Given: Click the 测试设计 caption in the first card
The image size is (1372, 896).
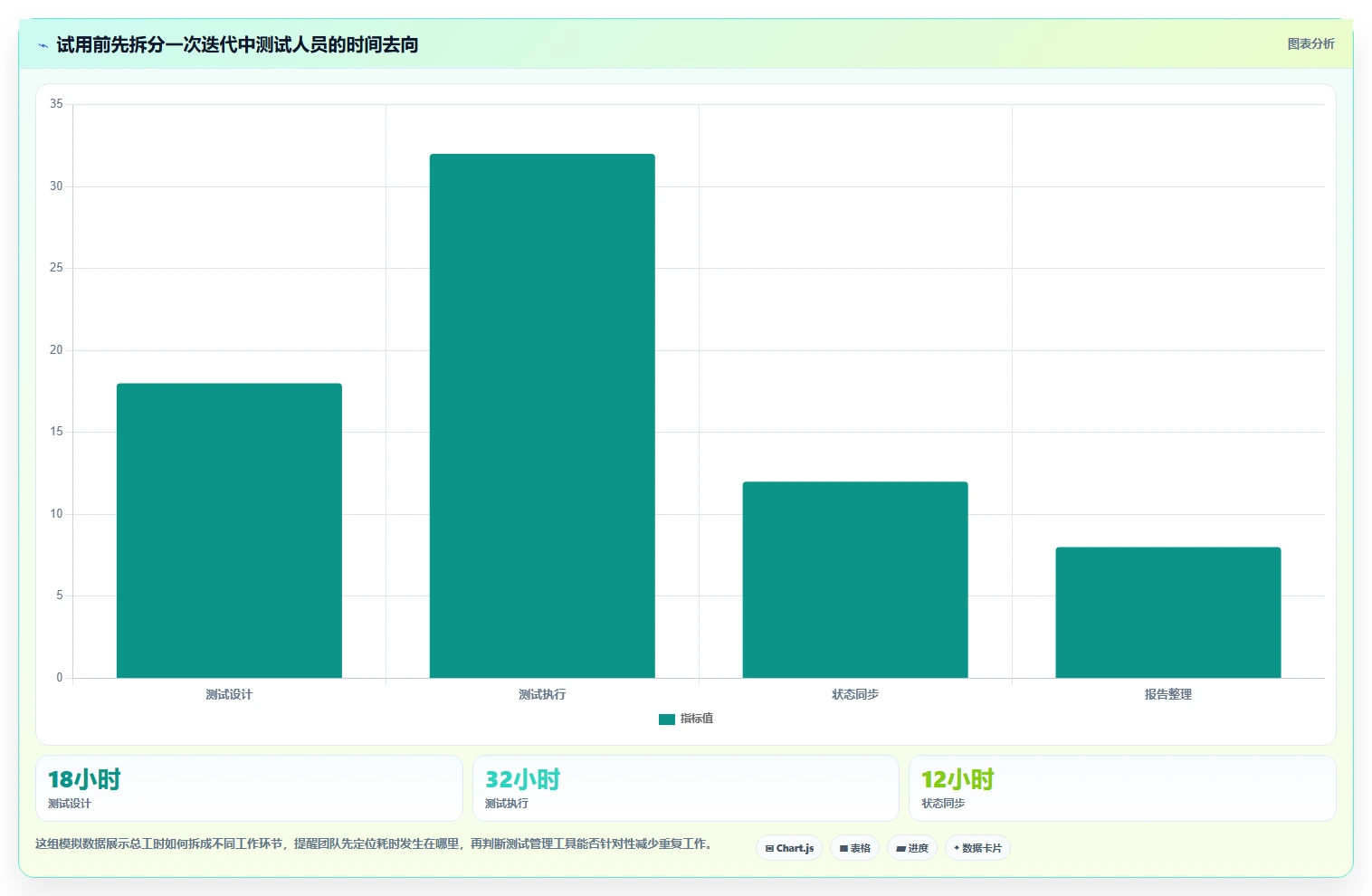Looking at the screenshot, I should [70, 804].
